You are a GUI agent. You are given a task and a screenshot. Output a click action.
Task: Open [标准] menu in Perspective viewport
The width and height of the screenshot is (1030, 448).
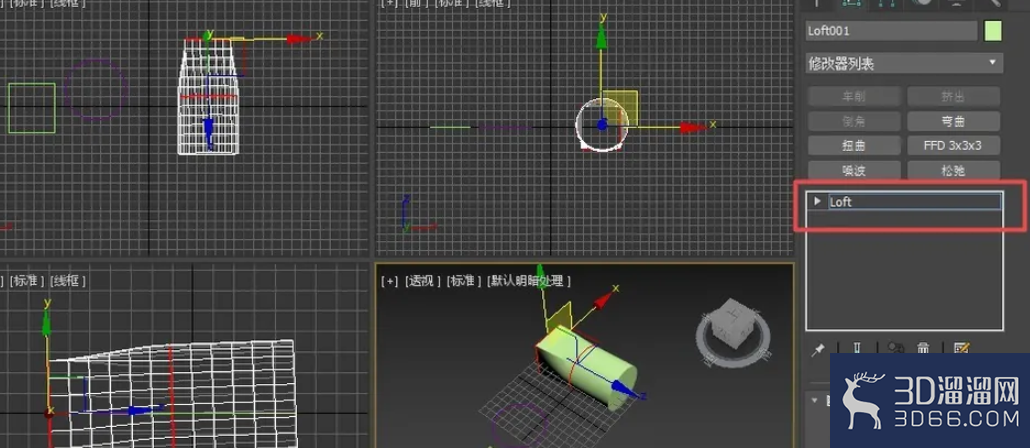pyautogui.click(x=464, y=280)
